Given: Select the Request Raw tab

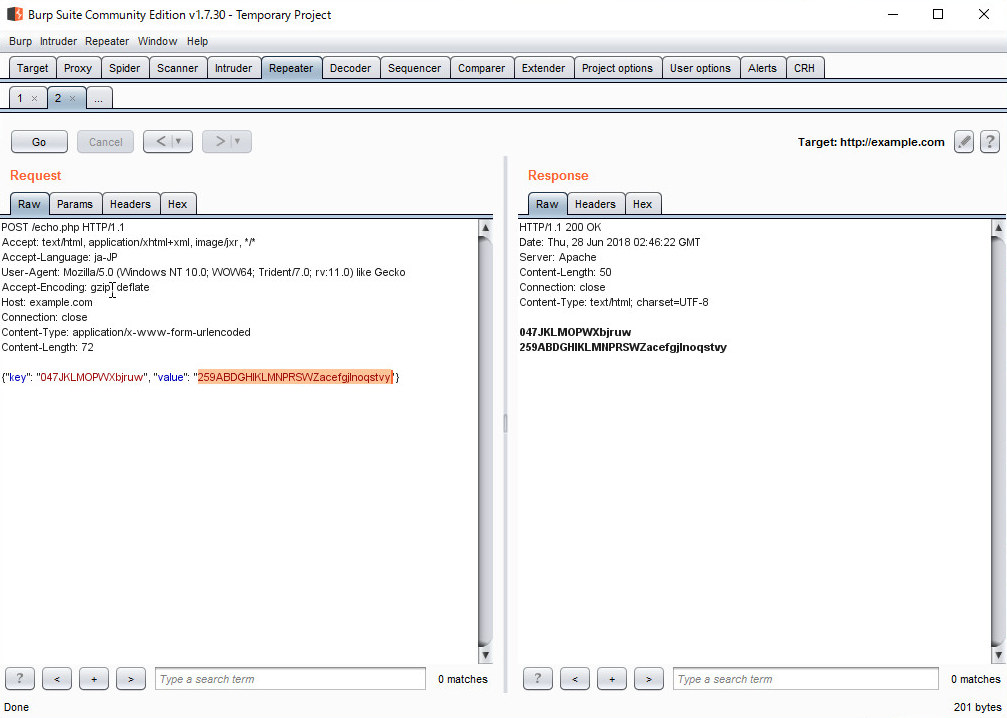Looking at the screenshot, I should (29, 204).
